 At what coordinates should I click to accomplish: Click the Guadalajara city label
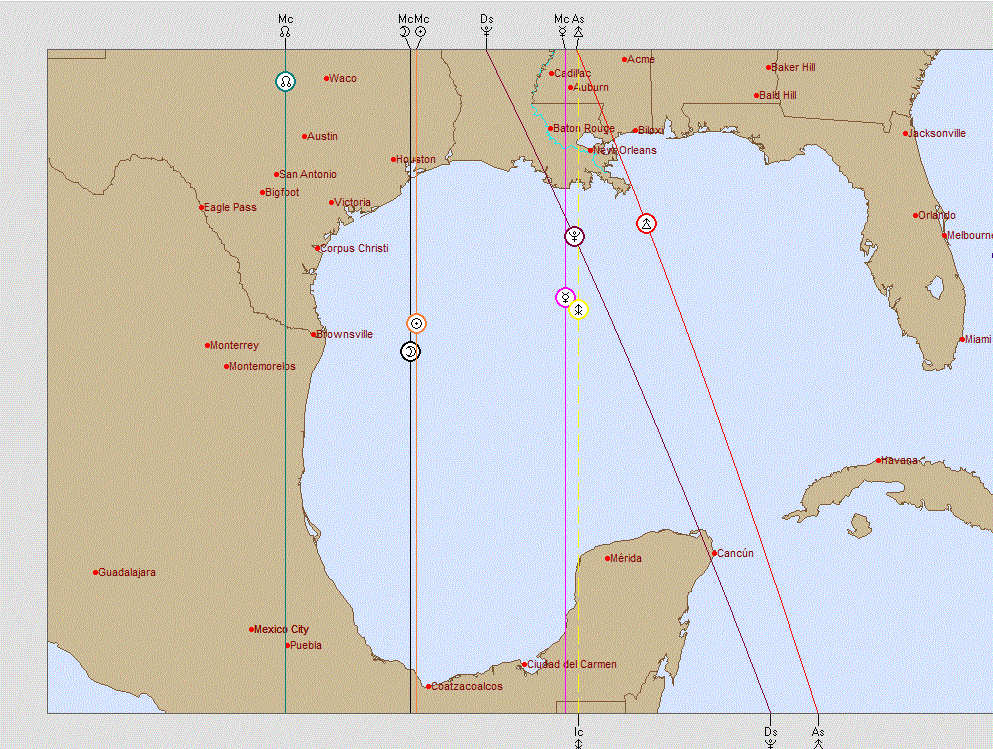pos(128,573)
